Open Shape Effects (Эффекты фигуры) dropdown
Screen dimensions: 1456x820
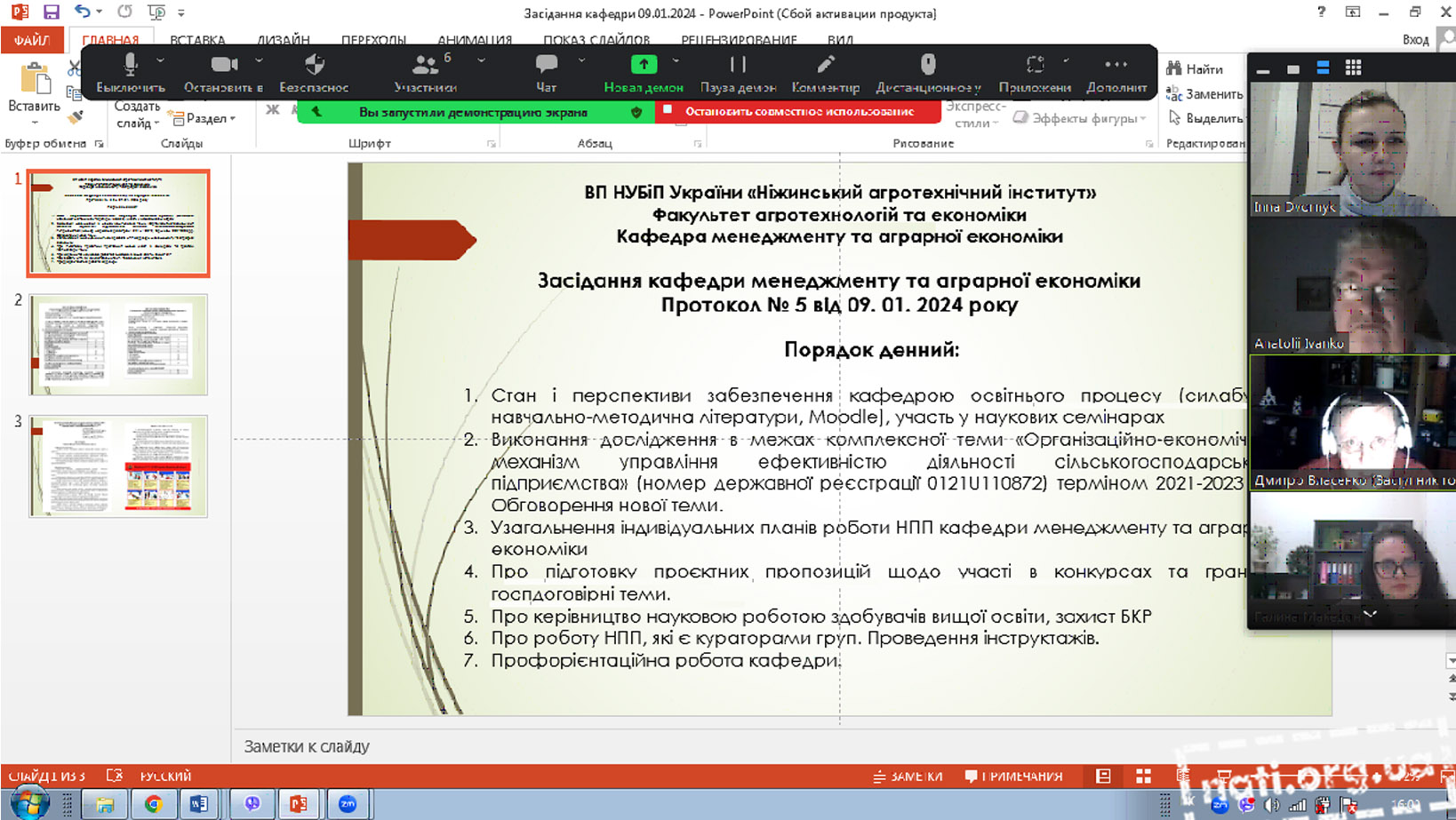tap(1080, 117)
